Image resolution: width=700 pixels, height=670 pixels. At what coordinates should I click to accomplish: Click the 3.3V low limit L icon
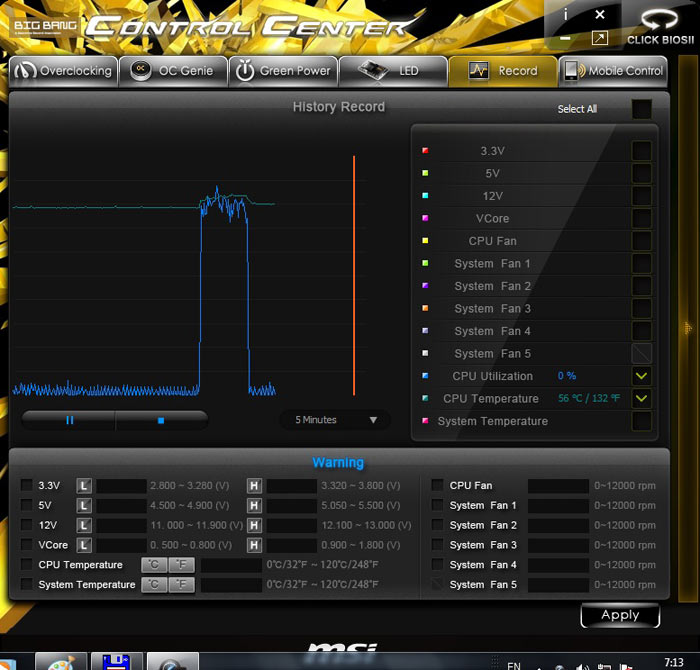(x=84, y=485)
